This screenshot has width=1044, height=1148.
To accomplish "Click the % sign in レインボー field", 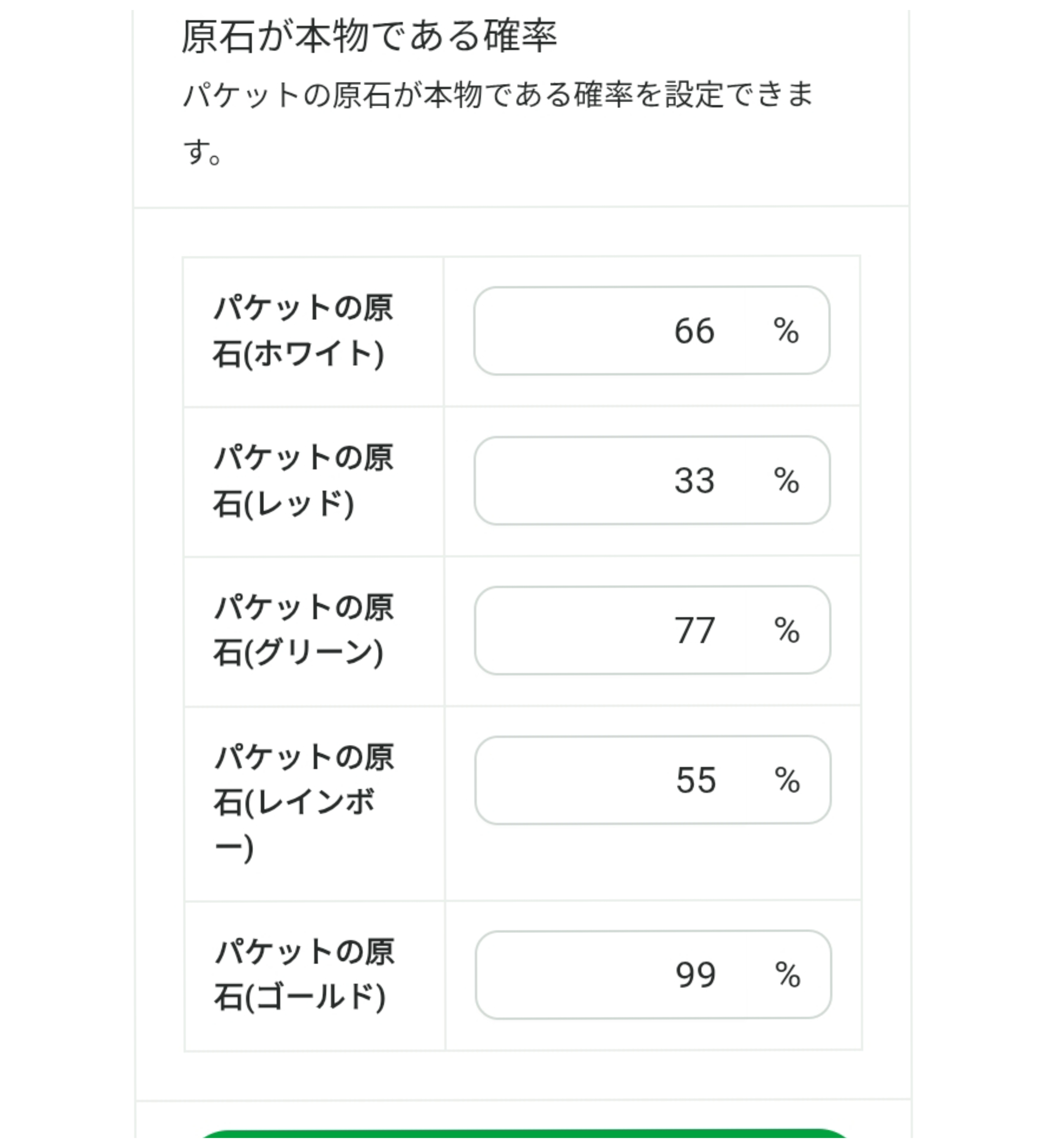I will pos(787,780).
